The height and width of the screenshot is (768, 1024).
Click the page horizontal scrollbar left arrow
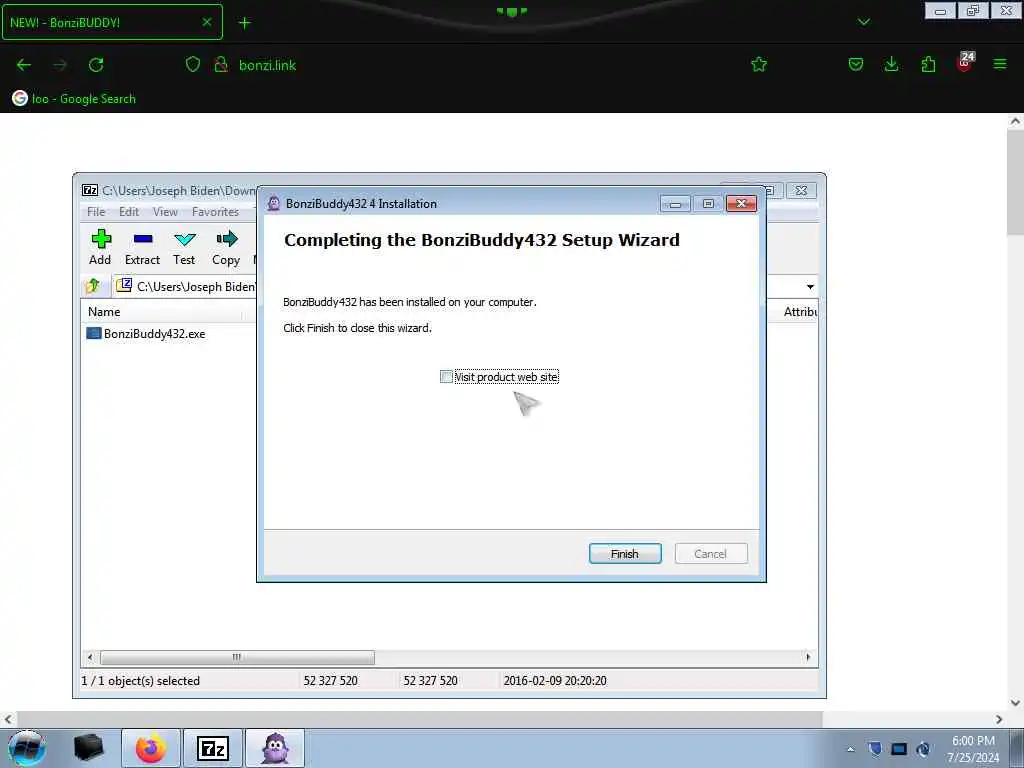coord(8,719)
